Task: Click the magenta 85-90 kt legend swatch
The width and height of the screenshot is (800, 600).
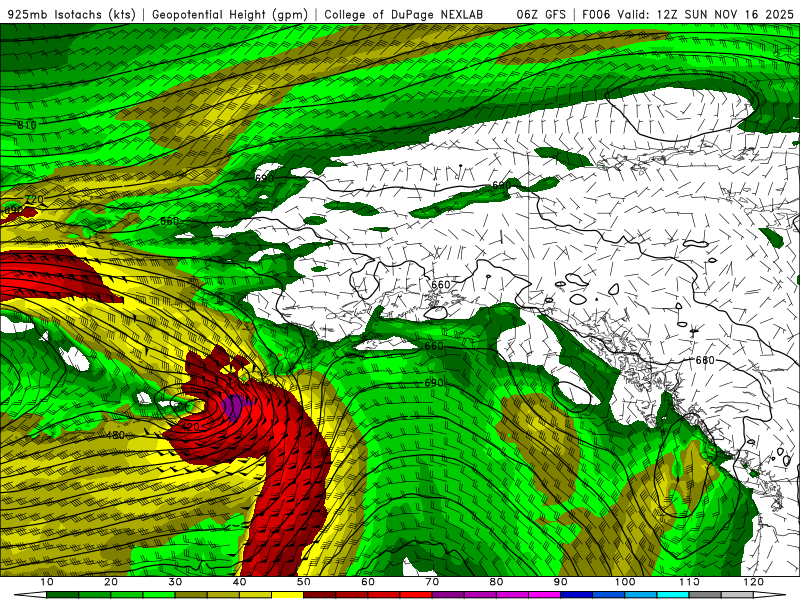Action: [x=544, y=595]
